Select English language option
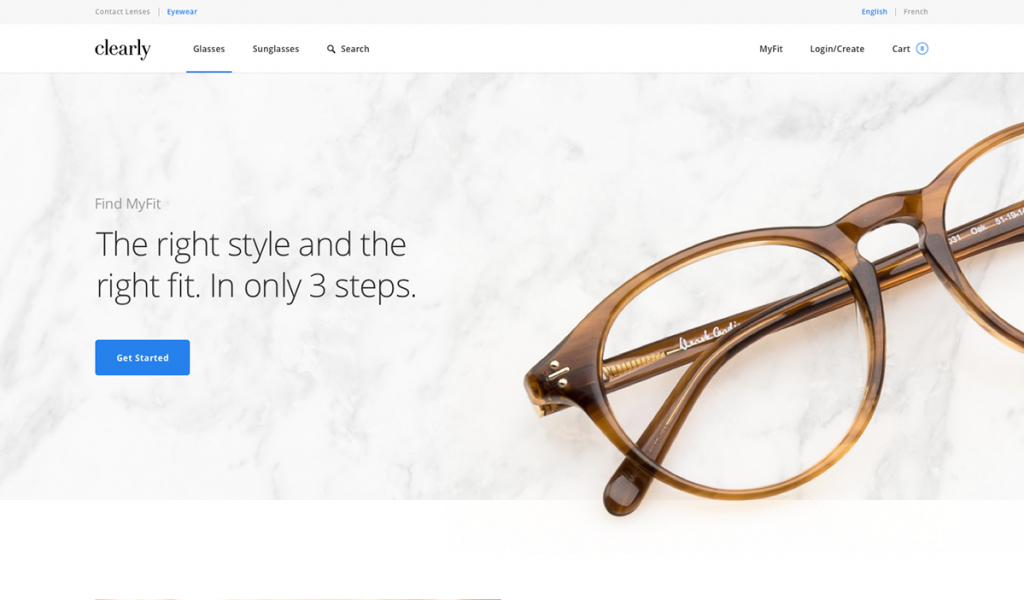The image size is (1024, 600). pos(874,12)
